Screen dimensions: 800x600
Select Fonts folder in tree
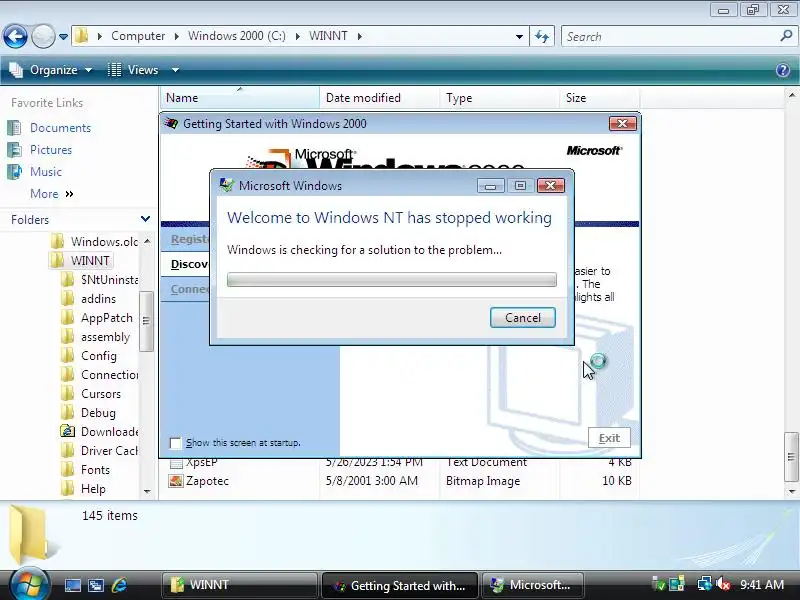(x=86, y=470)
